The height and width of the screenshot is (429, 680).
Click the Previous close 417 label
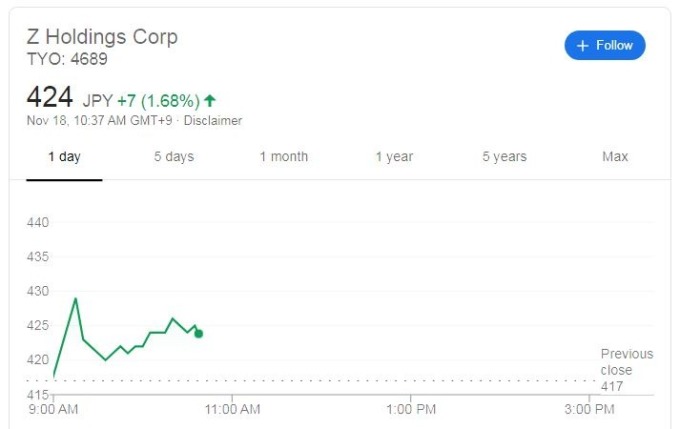click(x=627, y=370)
